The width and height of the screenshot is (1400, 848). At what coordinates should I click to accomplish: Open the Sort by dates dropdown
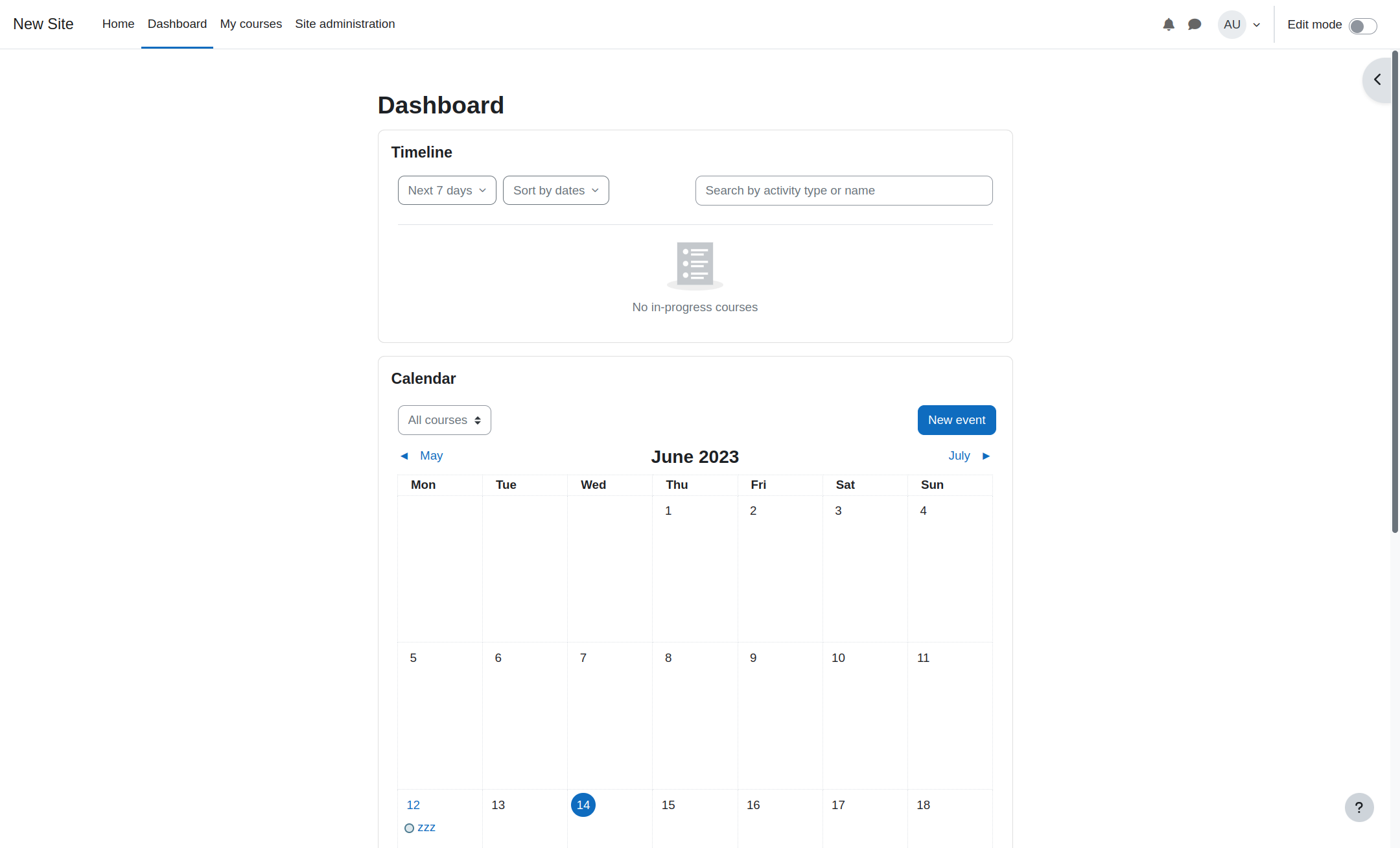click(555, 191)
